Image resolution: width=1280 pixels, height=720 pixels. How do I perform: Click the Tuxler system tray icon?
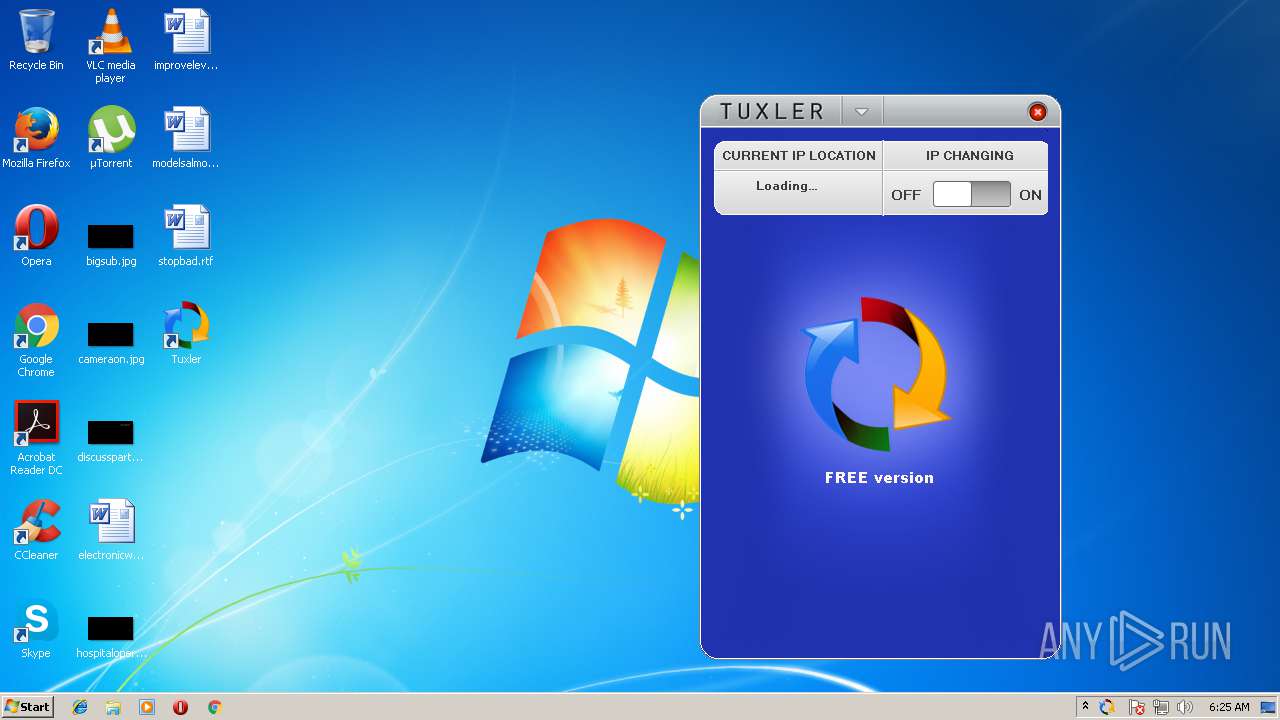coord(1107,707)
